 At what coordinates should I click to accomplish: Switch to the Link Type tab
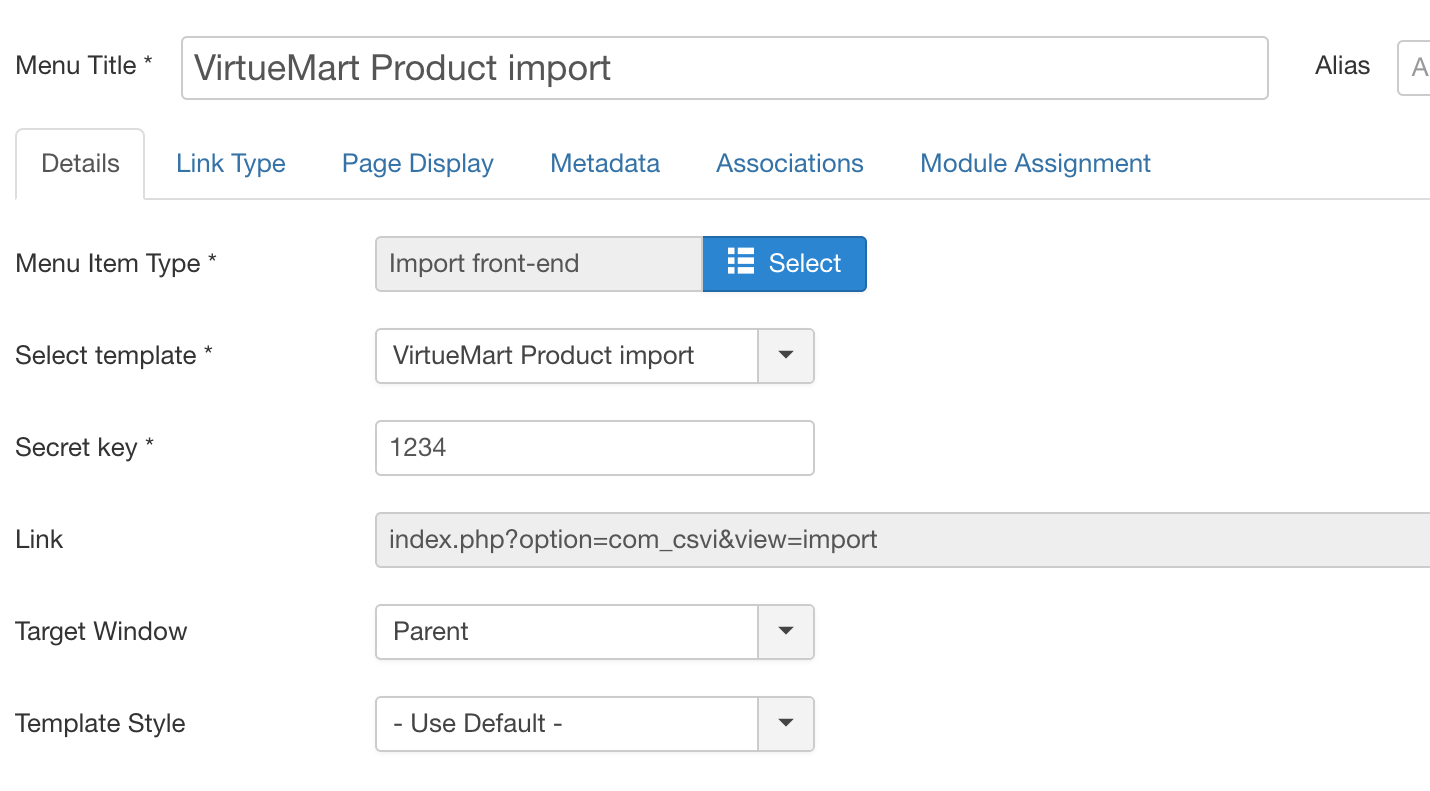click(x=231, y=164)
